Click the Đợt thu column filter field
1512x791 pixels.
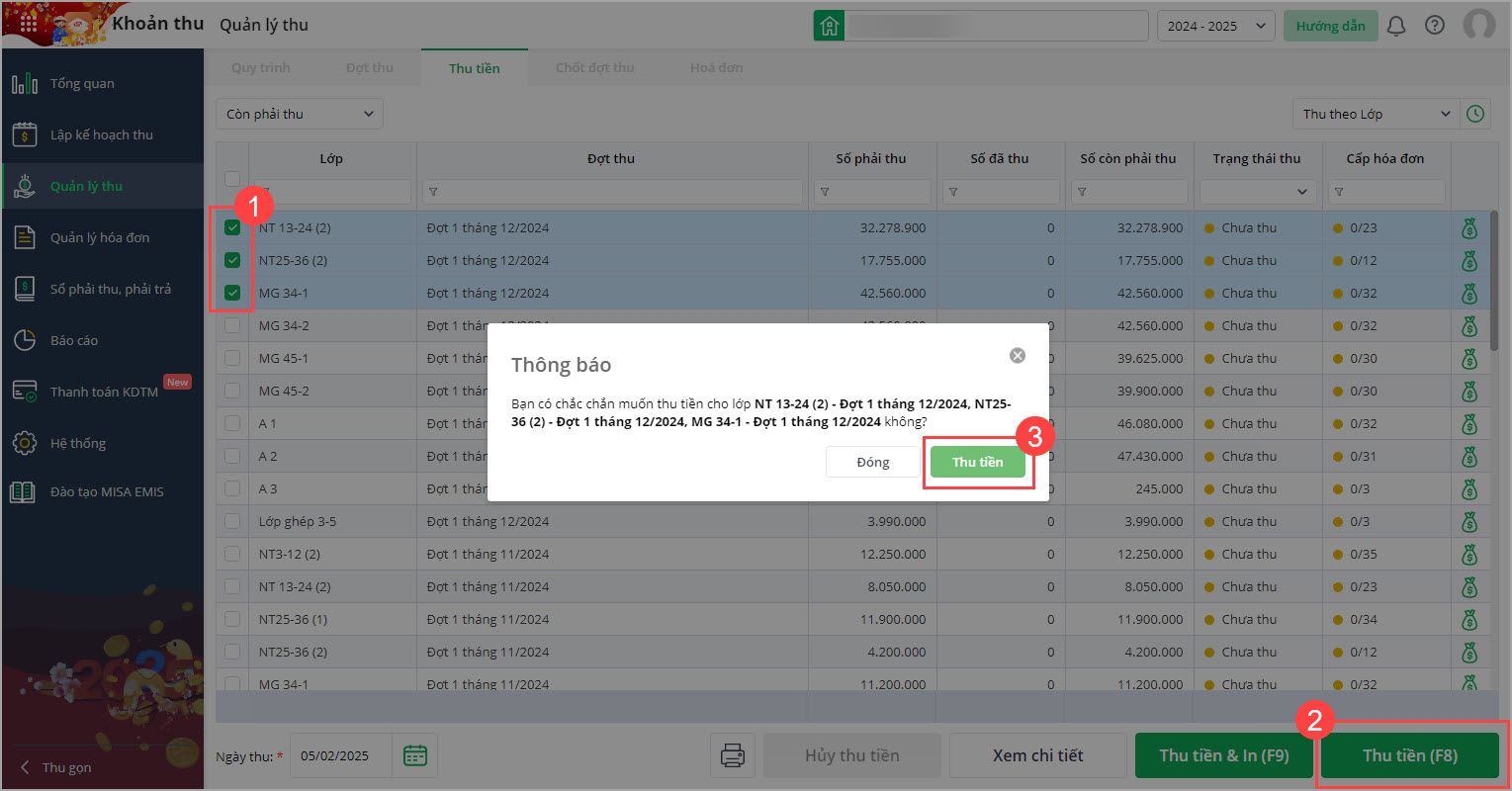click(613, 192)
